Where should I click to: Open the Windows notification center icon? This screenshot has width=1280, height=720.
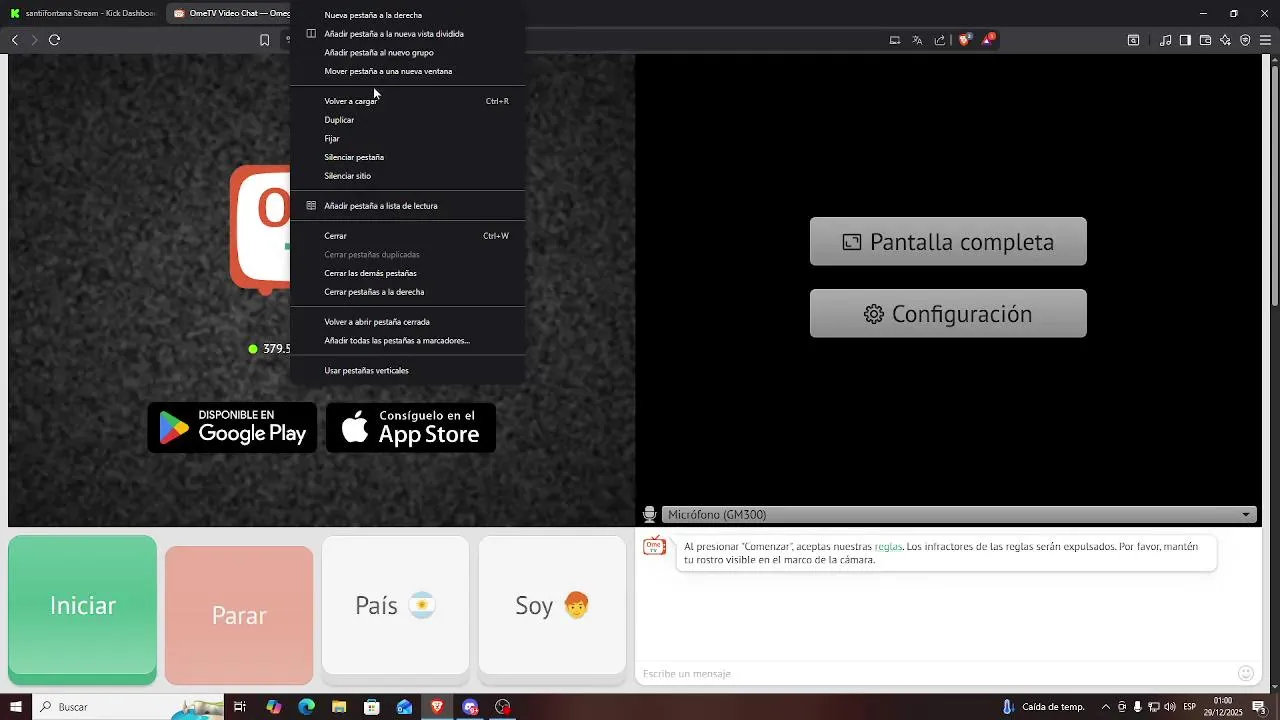[x=1259, y=707]
